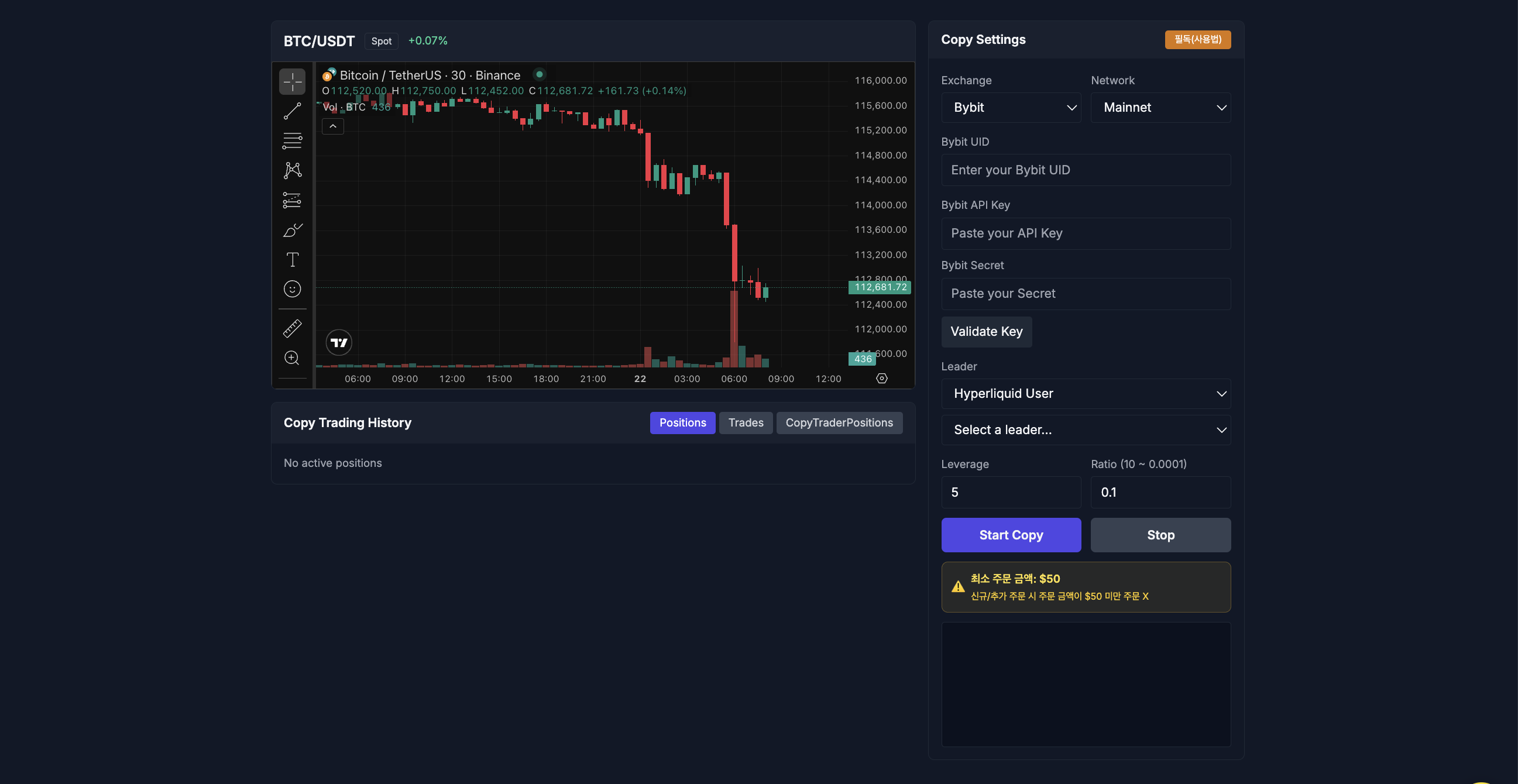Select the crosshair cursor tool

tap(291, 81)
